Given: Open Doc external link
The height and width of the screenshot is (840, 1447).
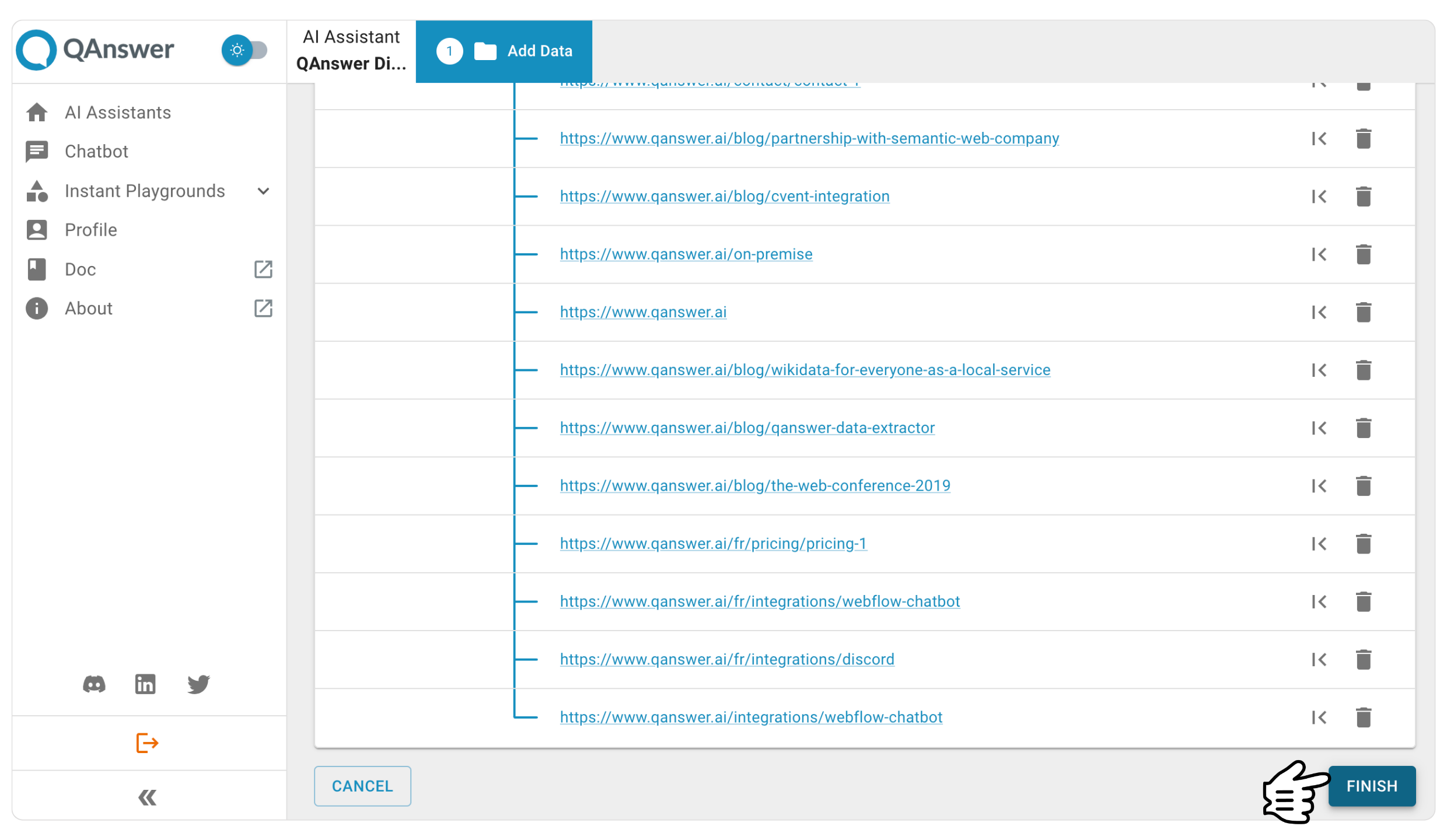Looking at the screenshot, I should coord(264,269).
